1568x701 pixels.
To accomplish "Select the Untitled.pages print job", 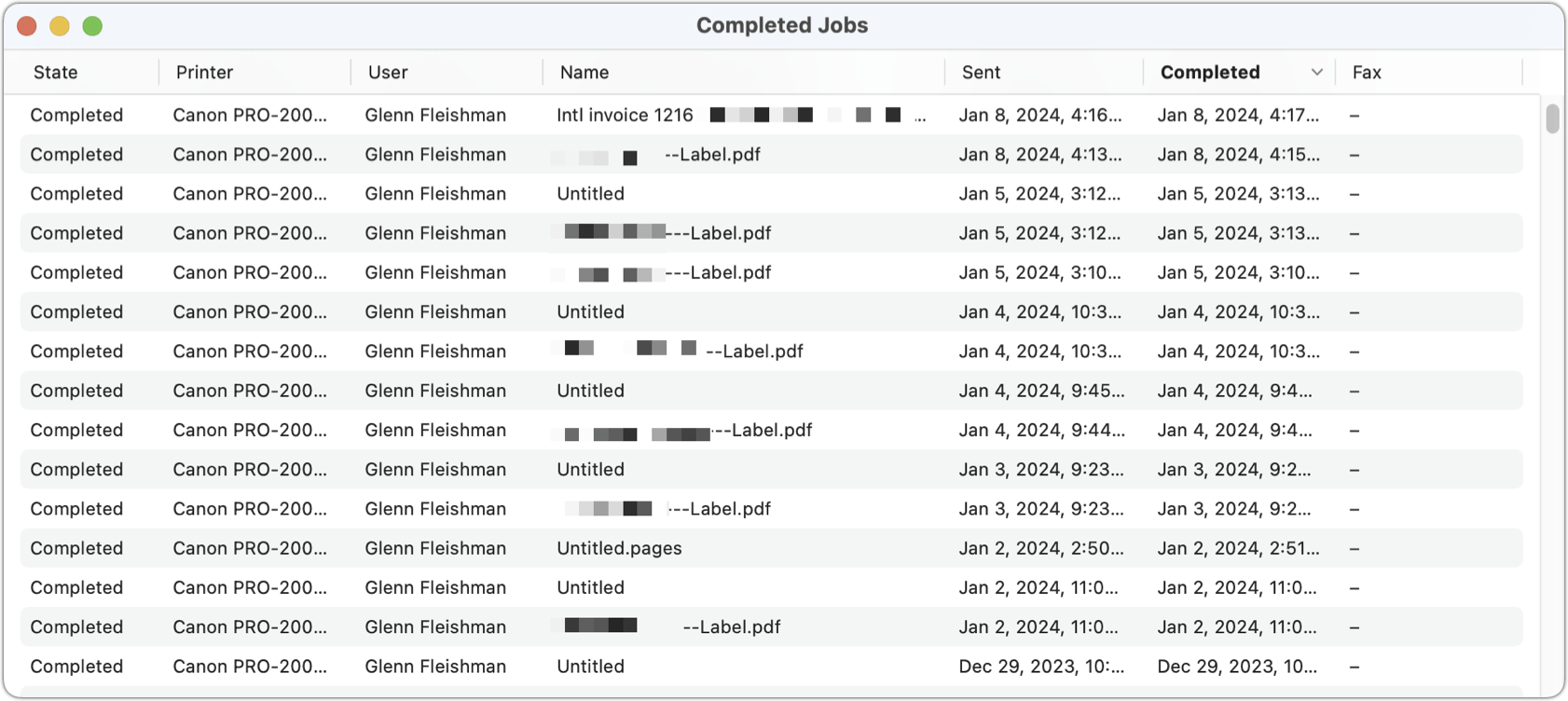I will point(619,548).
